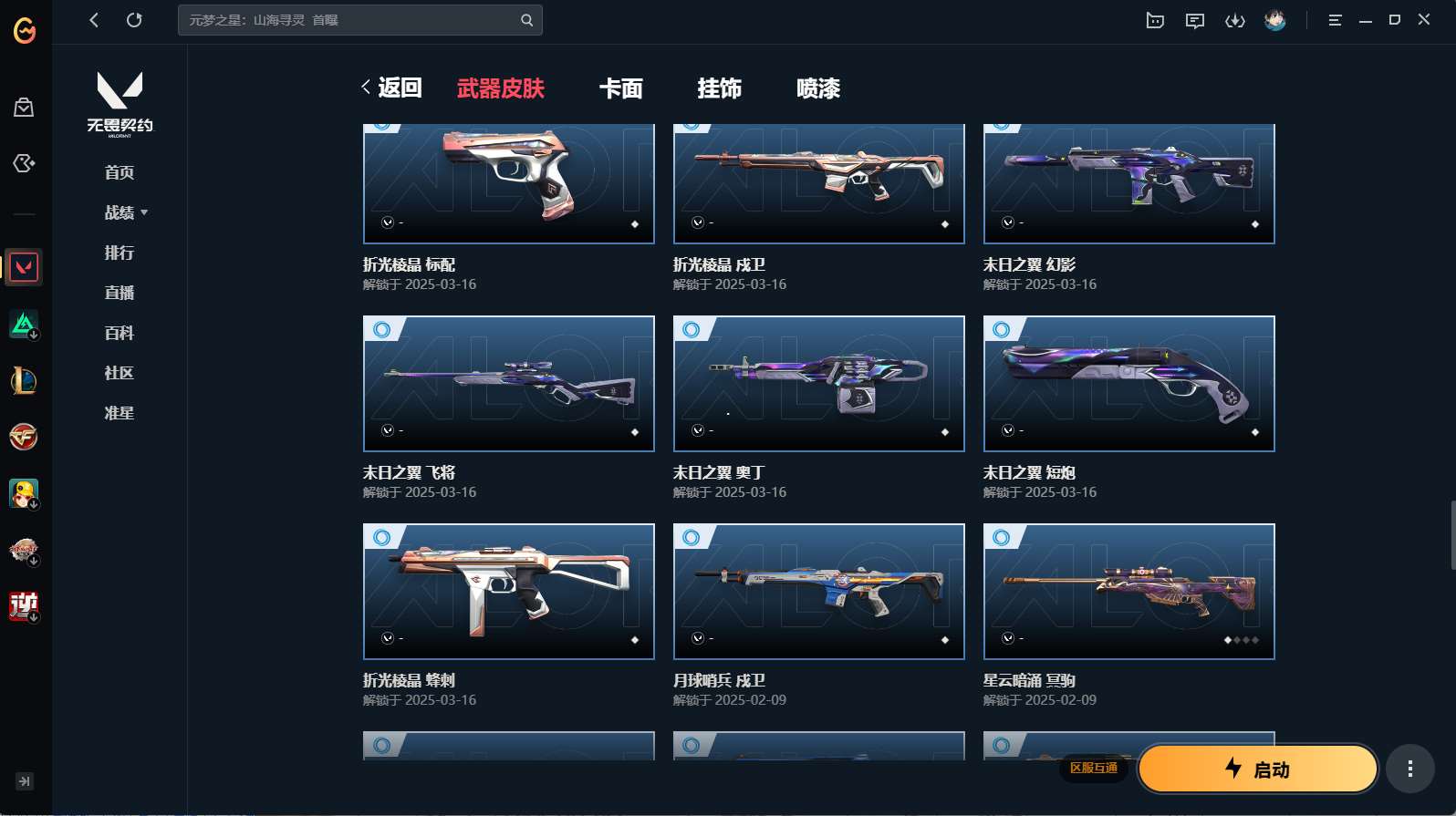The width and height of the screenshot is (1456, 816).
Task: Open the Valorant game icon in sidebar
Action: click(x=24, y=267)
